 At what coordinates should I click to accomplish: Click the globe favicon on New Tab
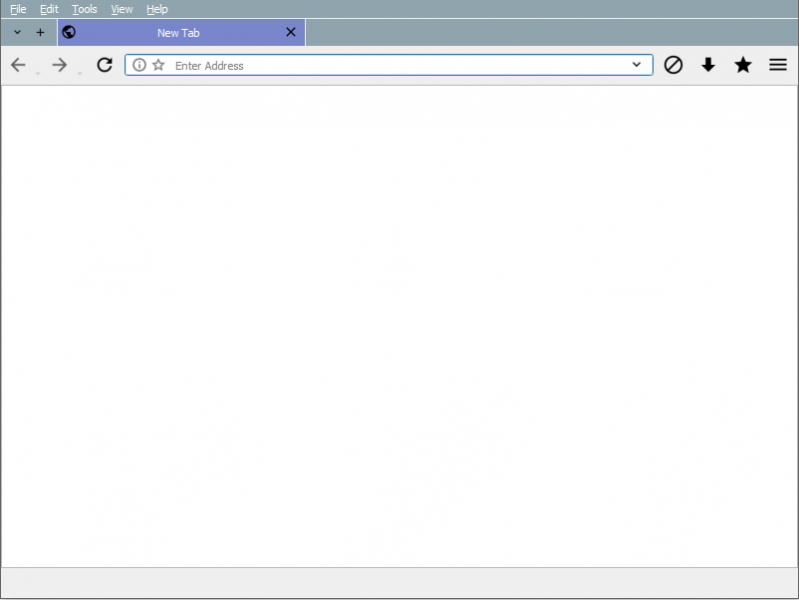coord(69,33)
